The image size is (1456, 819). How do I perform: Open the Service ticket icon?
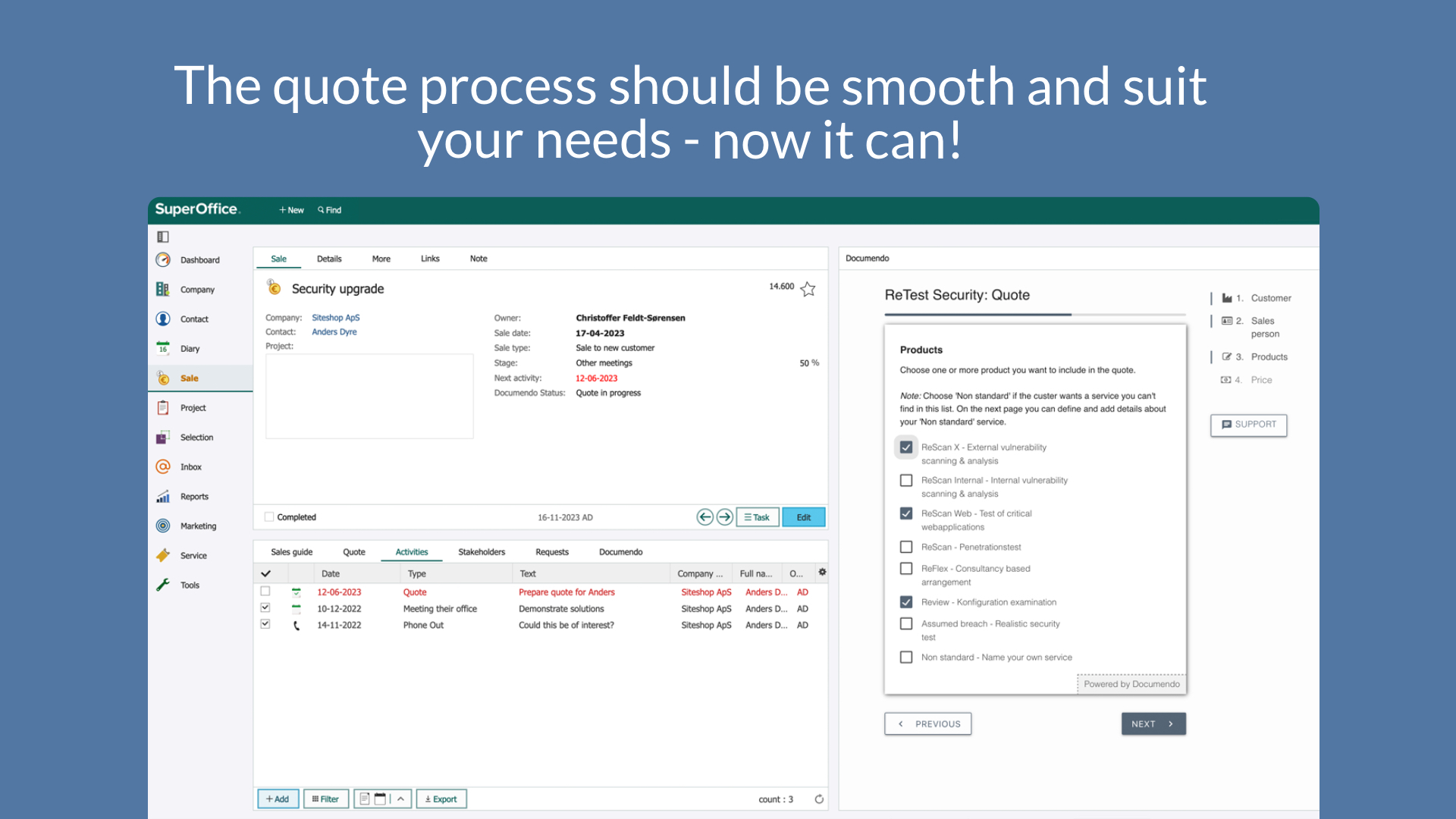[x=163, y=556]
